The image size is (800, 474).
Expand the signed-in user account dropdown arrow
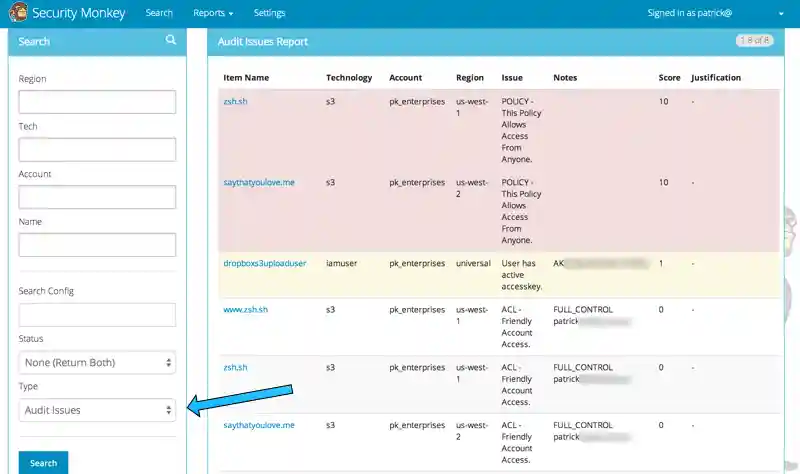(781, 14)
